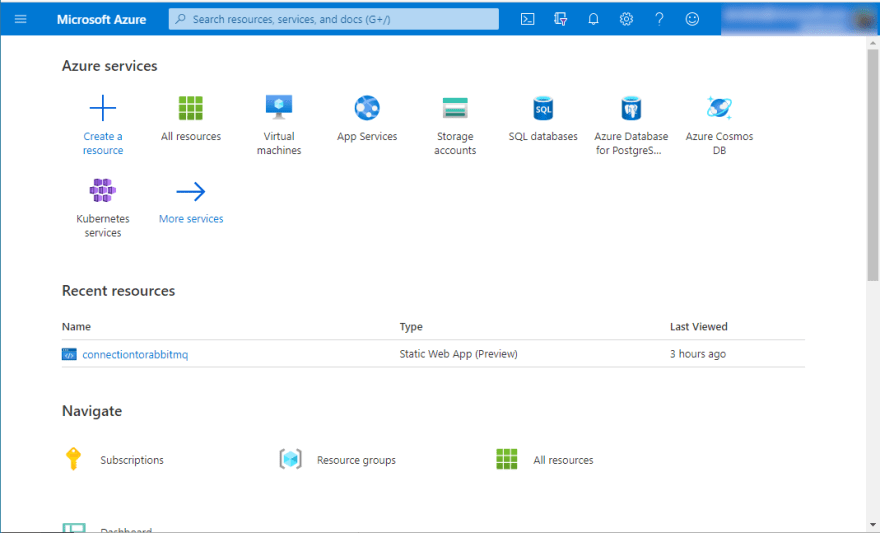
Task: Click the connectiontorabbitmq static web app icon
Action: [69, 354]
